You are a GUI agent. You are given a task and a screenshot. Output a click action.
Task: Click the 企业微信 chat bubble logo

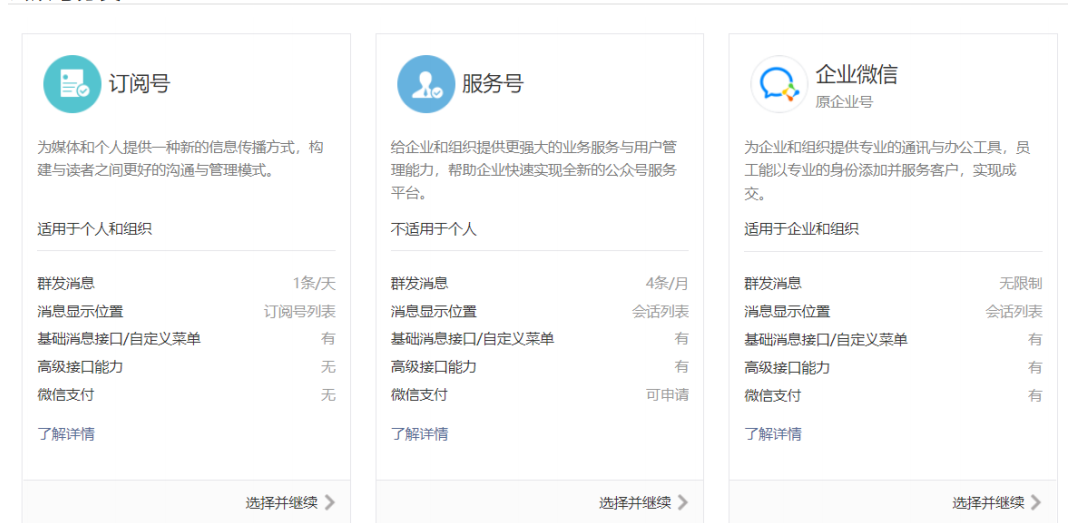[779, 84]
